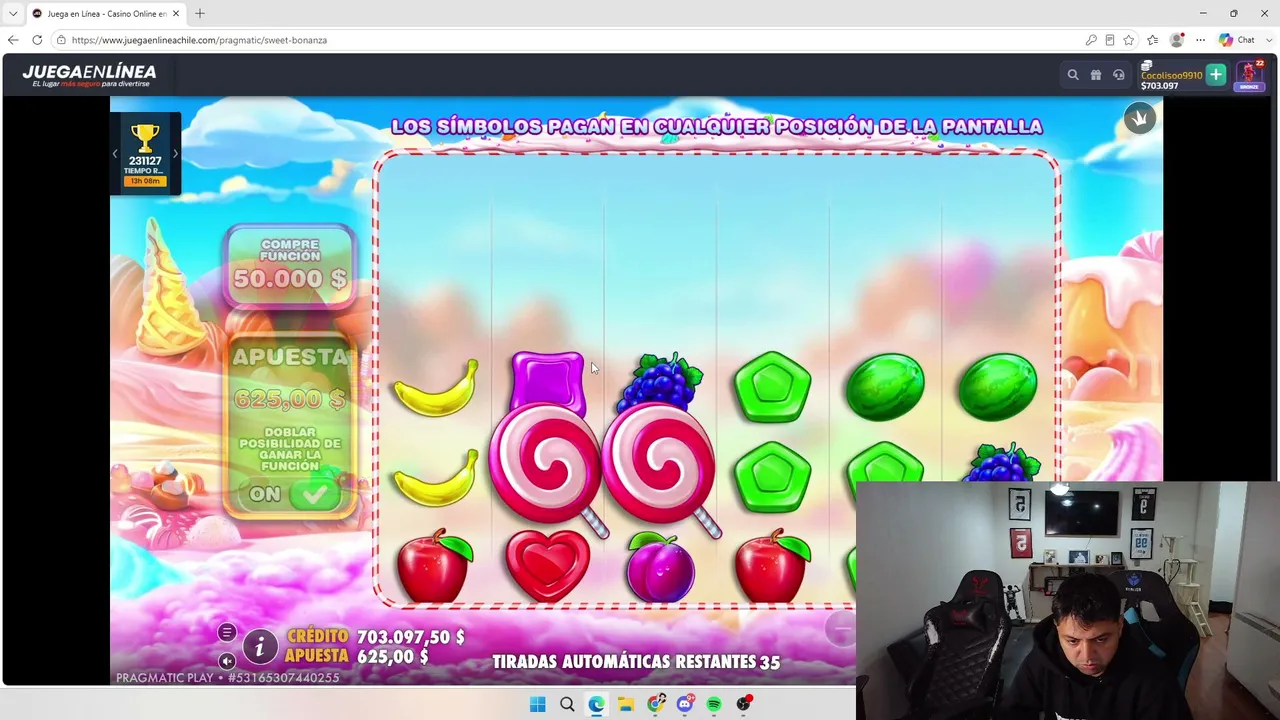Click the browser address bar URL
The image size is (1280, 720).
click(x=199, y=40)
